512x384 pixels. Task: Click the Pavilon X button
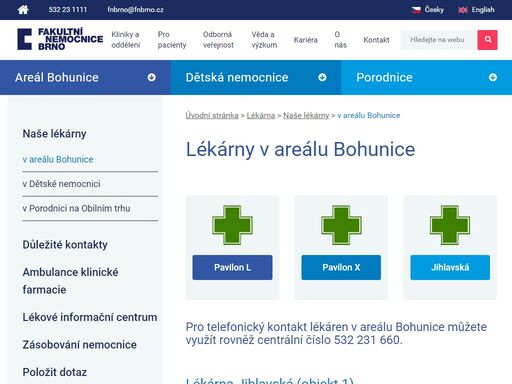[x=341, y=267]
